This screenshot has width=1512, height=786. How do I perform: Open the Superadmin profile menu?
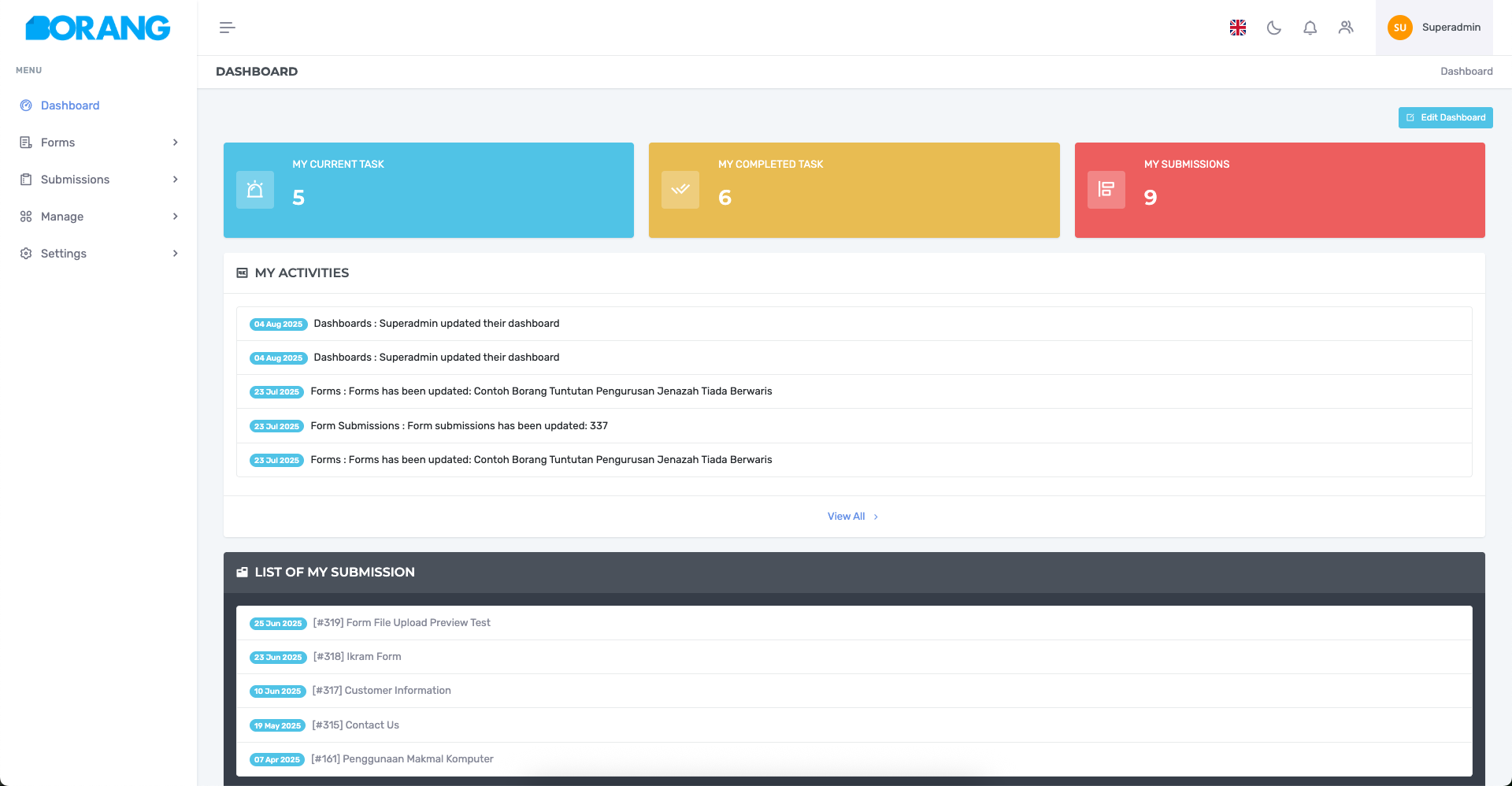point(1434,28)
